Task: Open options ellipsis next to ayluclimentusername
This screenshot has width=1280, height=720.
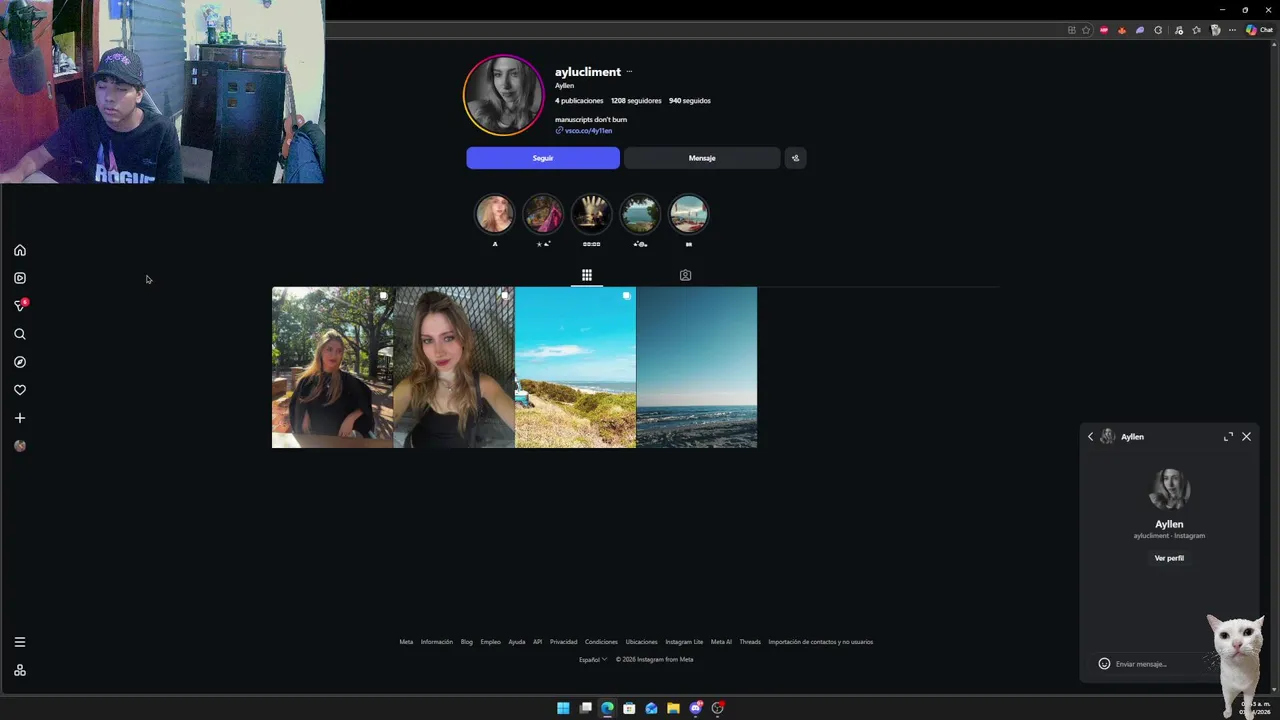Action: tap(629, 72)
